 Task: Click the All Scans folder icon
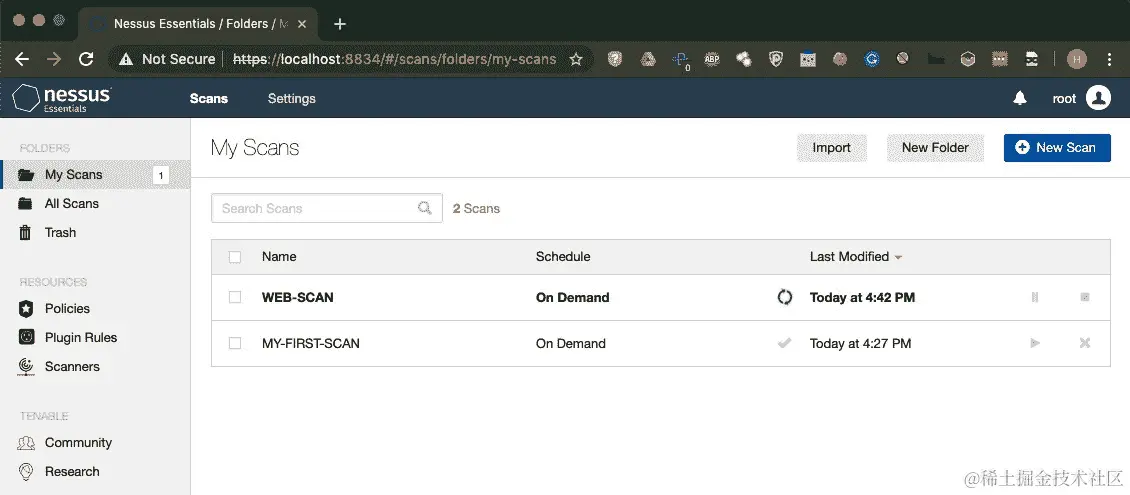pyautogui.click(x=25, y=203)
